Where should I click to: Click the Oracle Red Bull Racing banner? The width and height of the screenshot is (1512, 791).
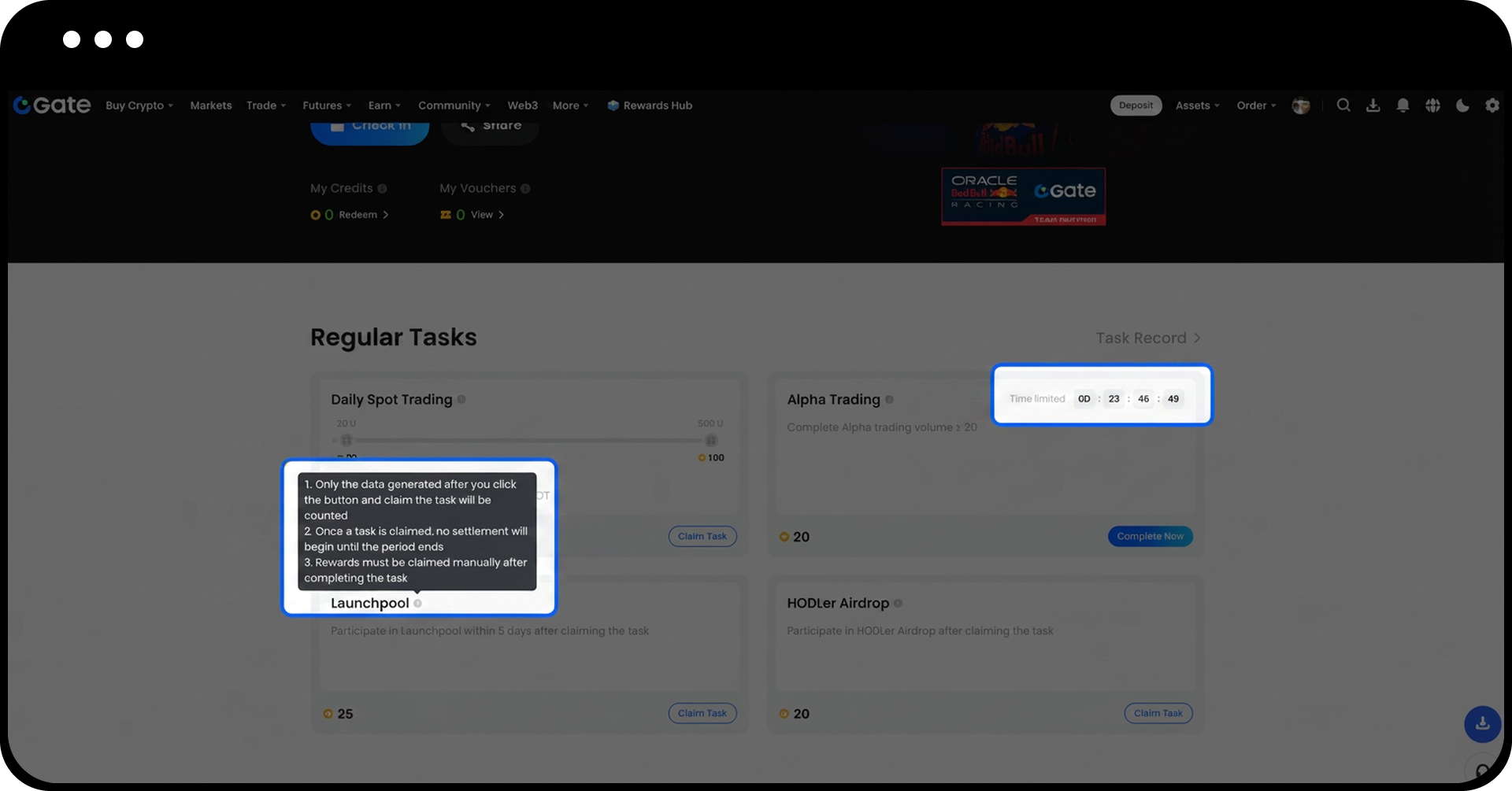point(1023,196)
